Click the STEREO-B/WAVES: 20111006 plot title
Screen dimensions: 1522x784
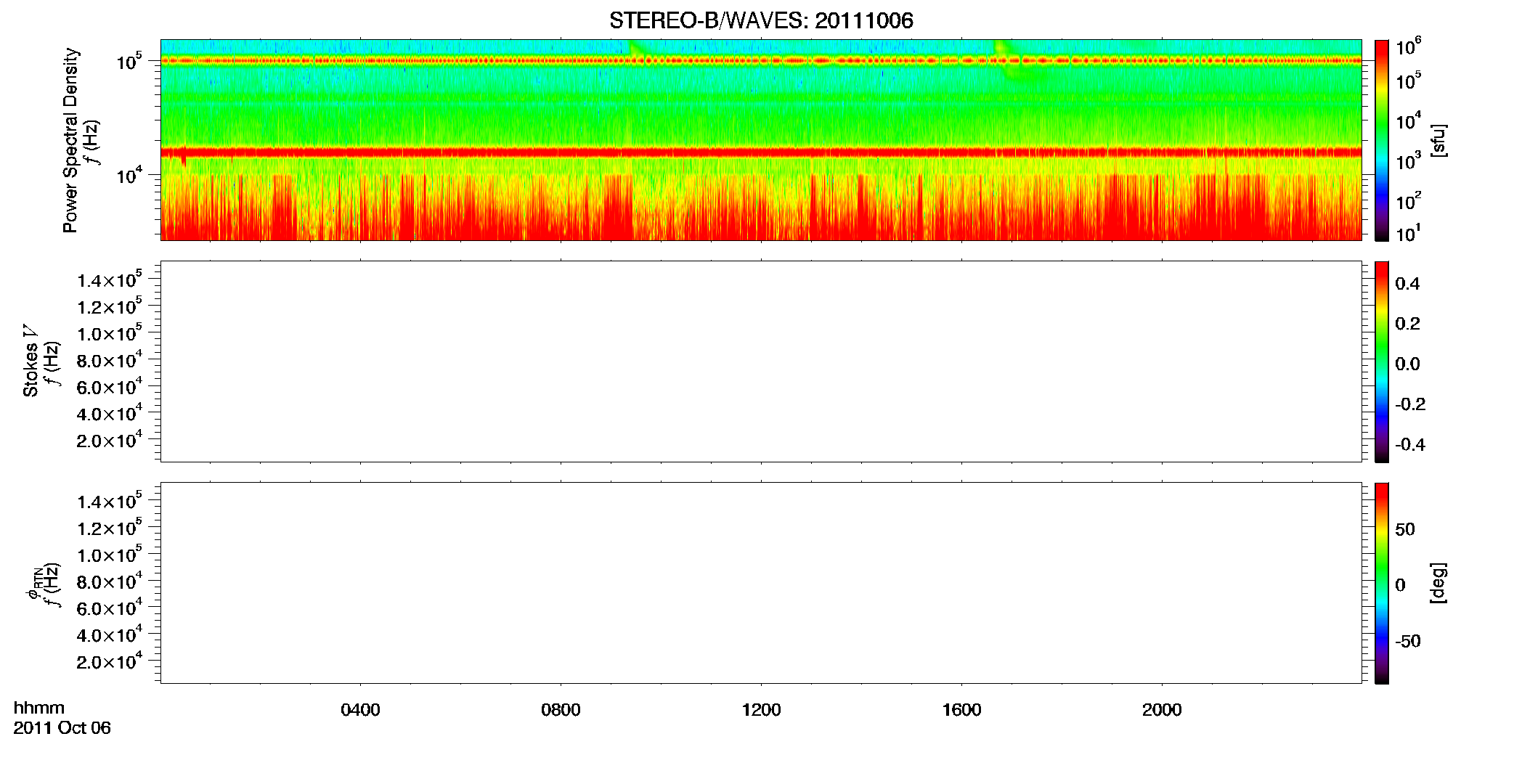[x=761, y=20]
